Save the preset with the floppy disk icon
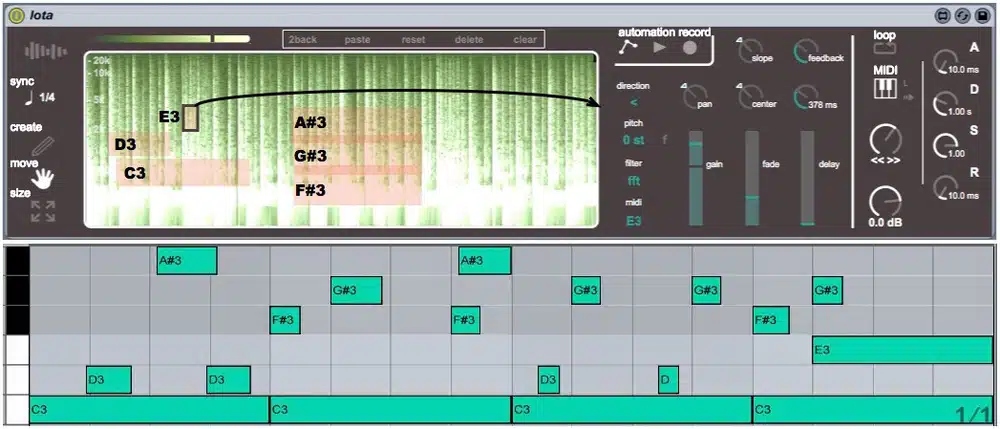 tap(982, 15)
